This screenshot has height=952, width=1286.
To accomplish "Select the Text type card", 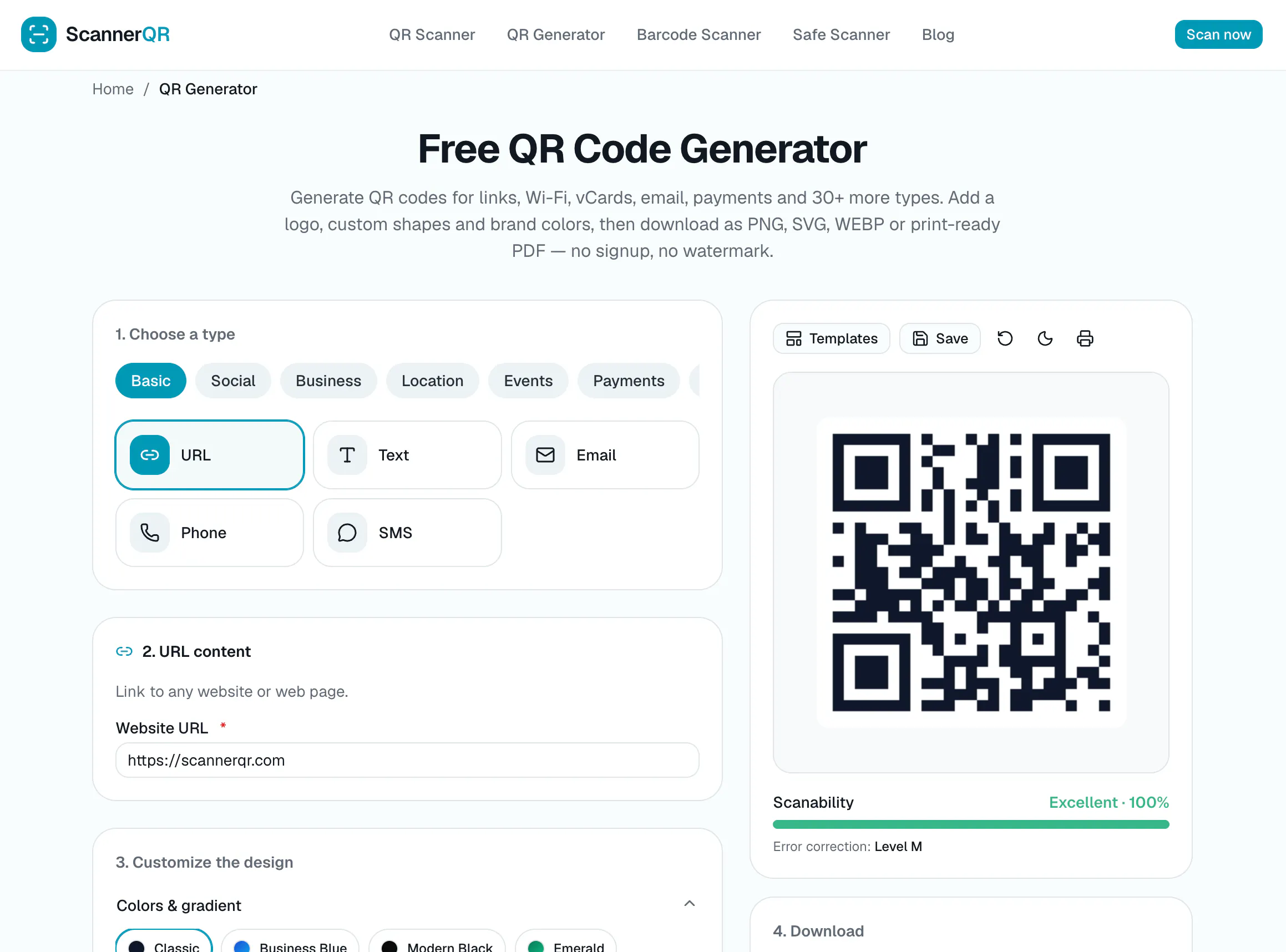I will click(x=407, y=455).
